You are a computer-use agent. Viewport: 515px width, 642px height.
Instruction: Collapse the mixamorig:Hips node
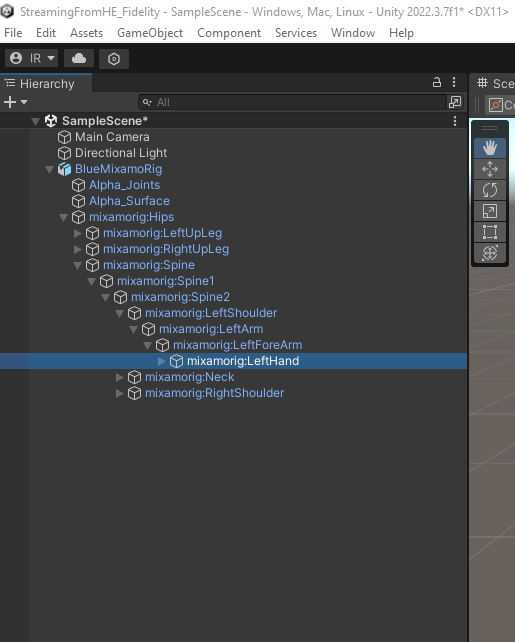coord(63,217)
